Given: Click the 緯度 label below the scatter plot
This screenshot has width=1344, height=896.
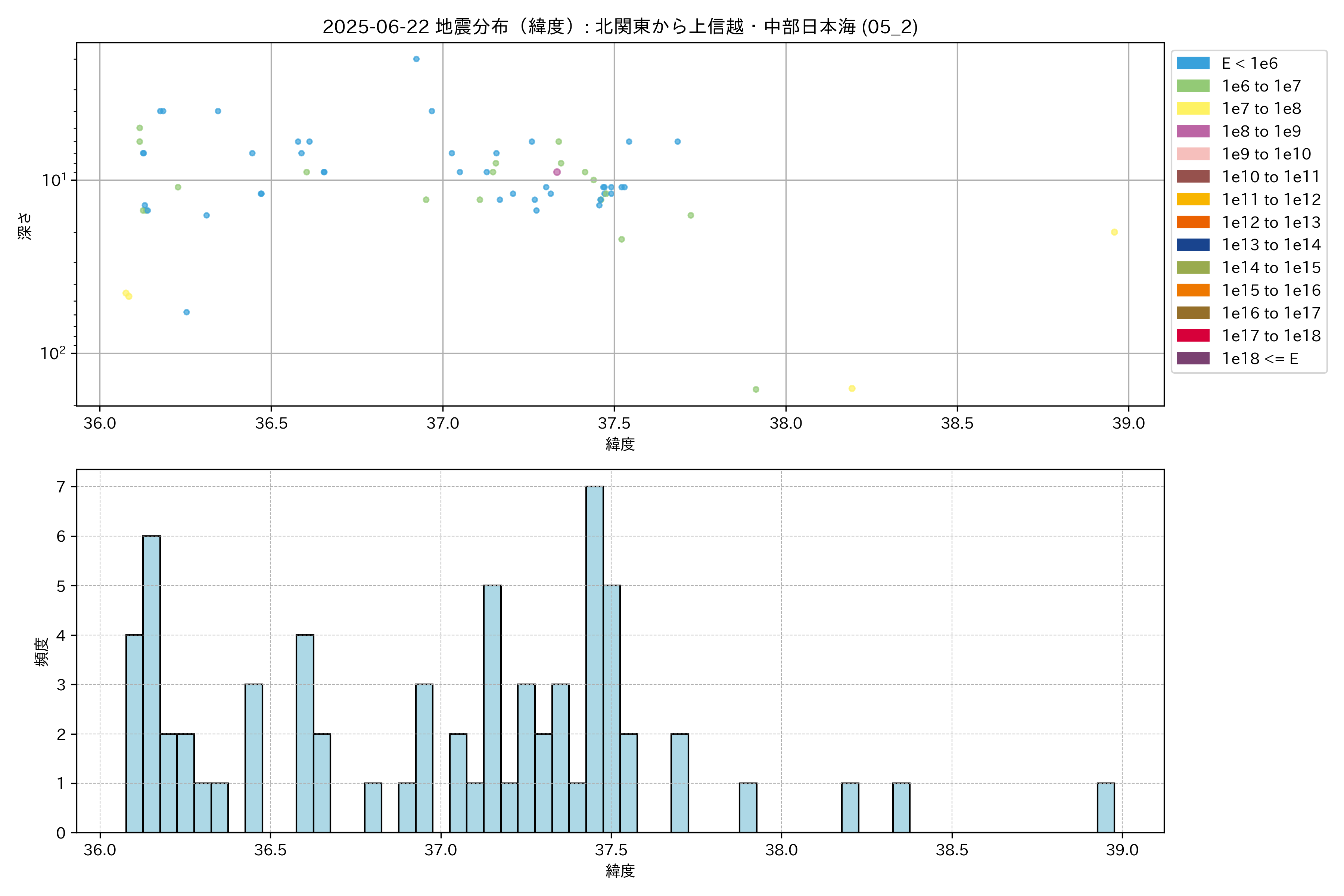Looking at the screenshot, I should click(x=620, y=444).
